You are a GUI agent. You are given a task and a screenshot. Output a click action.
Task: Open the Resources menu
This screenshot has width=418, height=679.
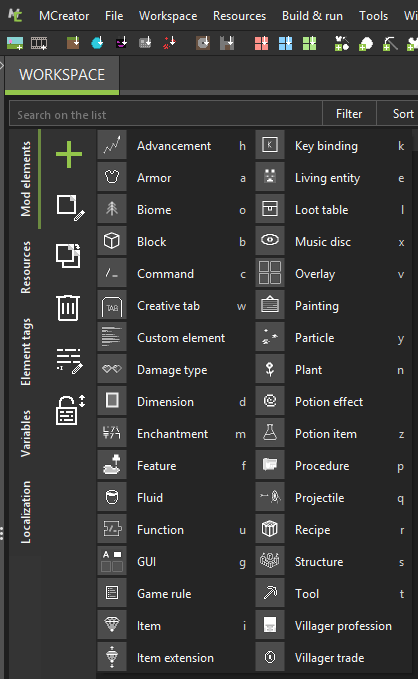pyautogui.click(x=240, y=16)
